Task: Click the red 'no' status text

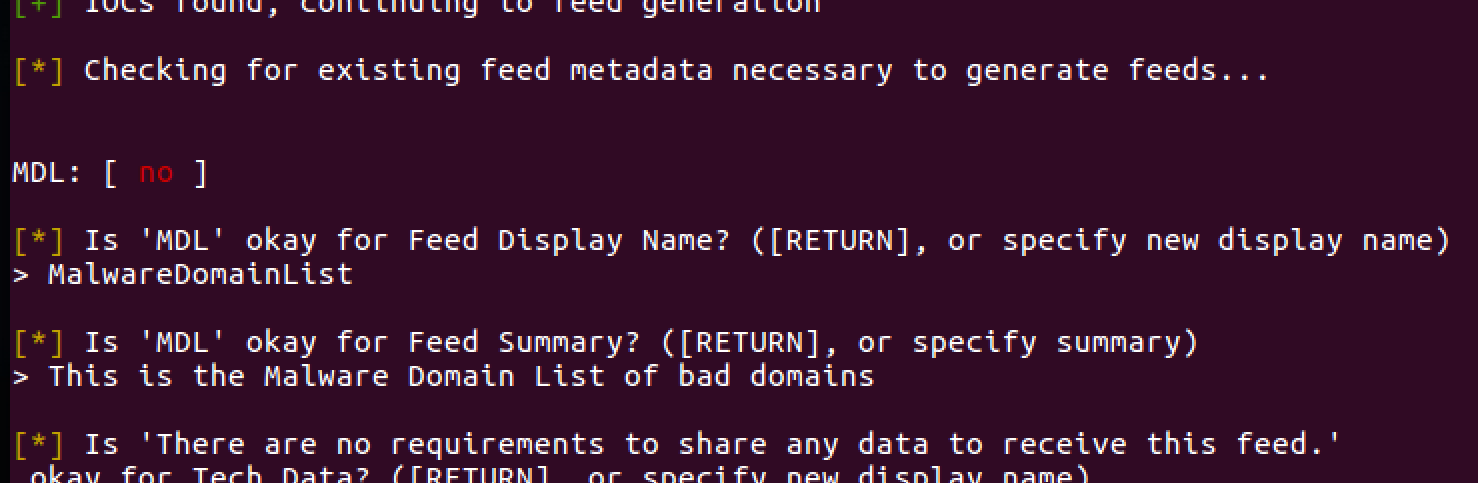Action: tap(156, 173)
